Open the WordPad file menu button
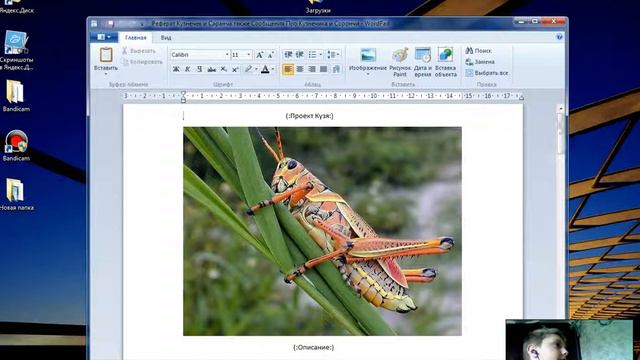The image size is (640, 360). pos(104,38)
